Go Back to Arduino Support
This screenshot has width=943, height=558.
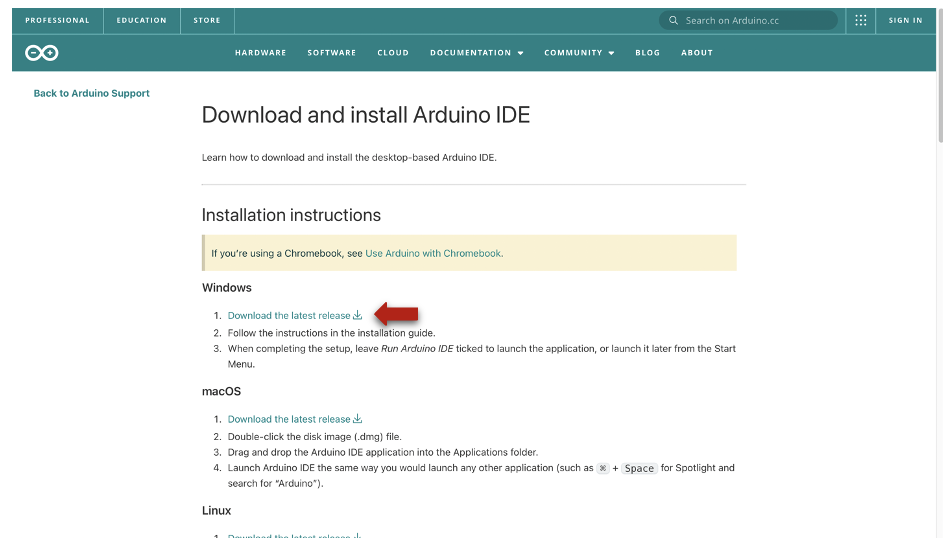[91, 93]
